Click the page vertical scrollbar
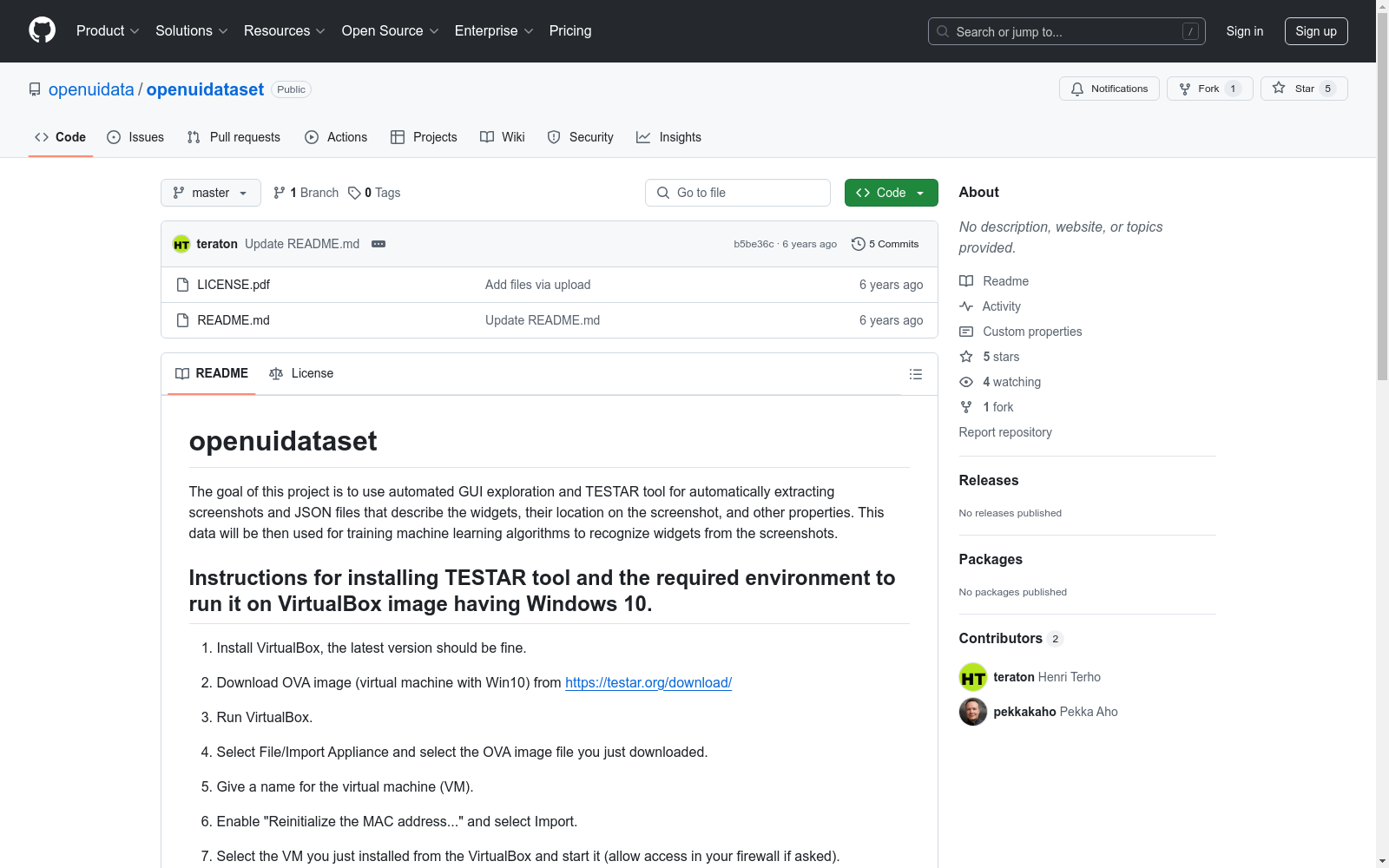Viewport: 1389px width, 868px height. click(x=1382, y=197)
